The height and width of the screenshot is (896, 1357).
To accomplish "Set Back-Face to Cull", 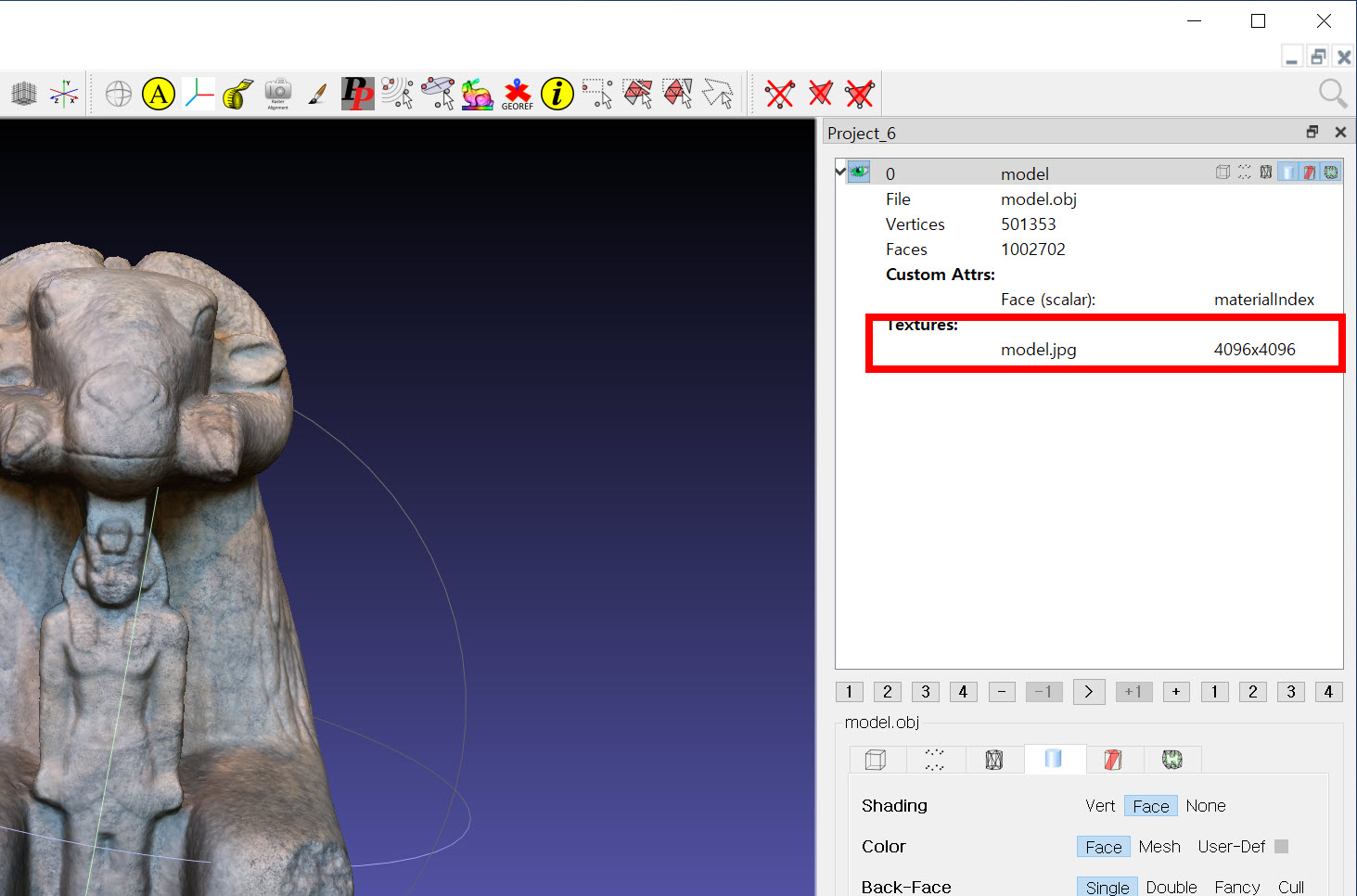I will (1291, 888).
